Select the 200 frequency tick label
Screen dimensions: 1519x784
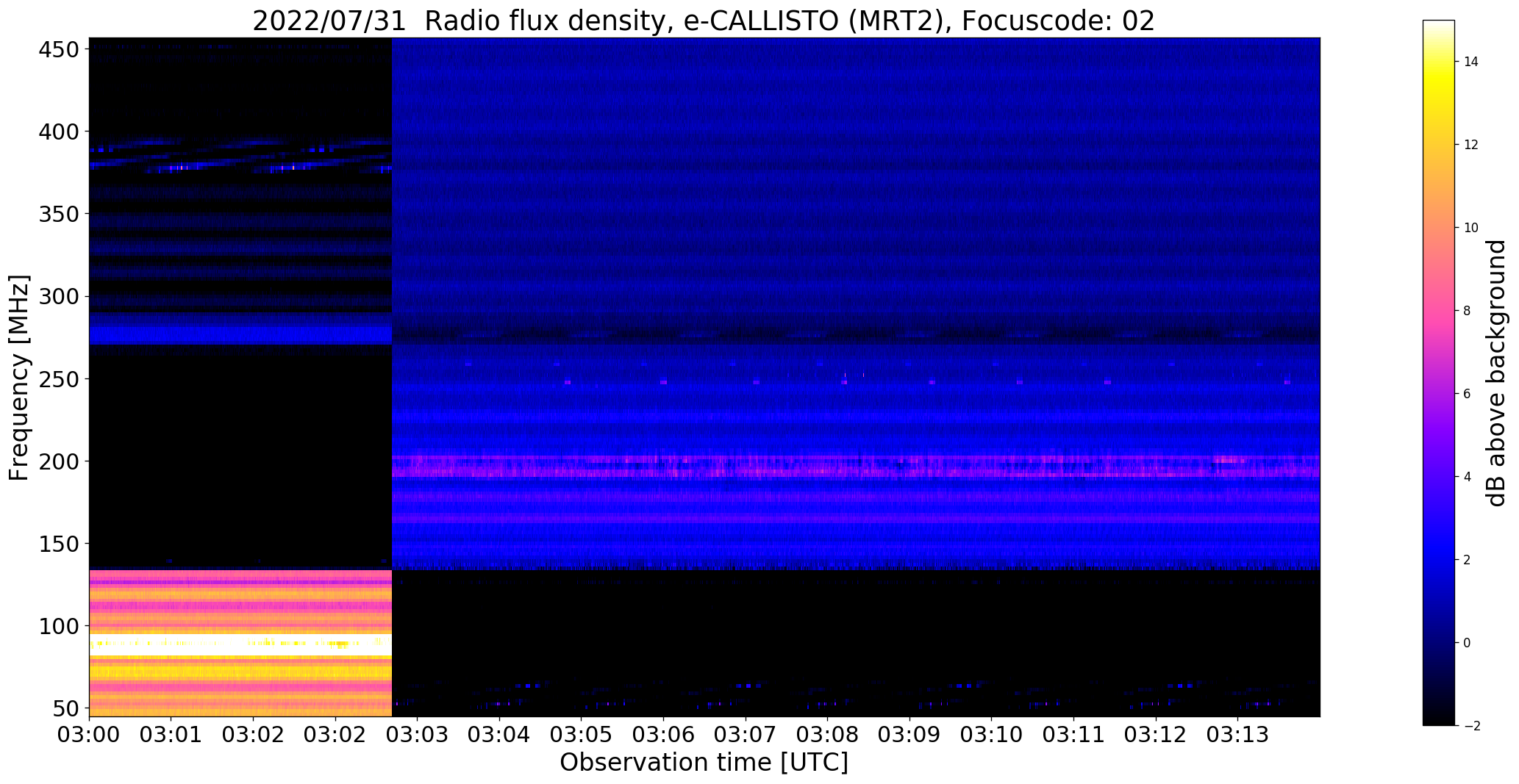58,461
